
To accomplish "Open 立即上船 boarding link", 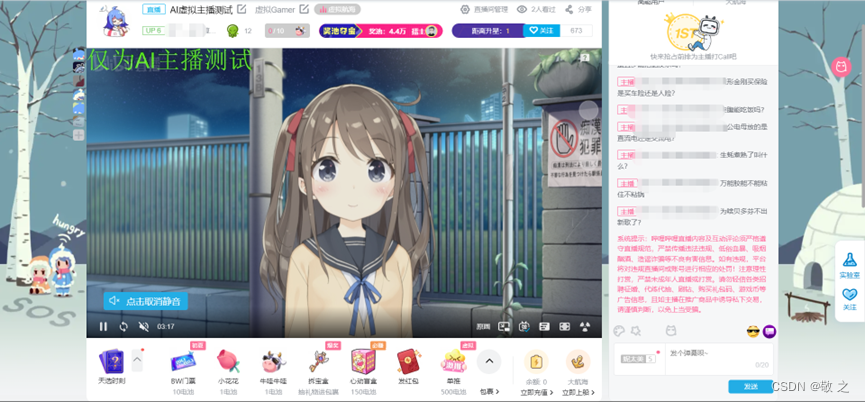I will click(x=578, y=392).
